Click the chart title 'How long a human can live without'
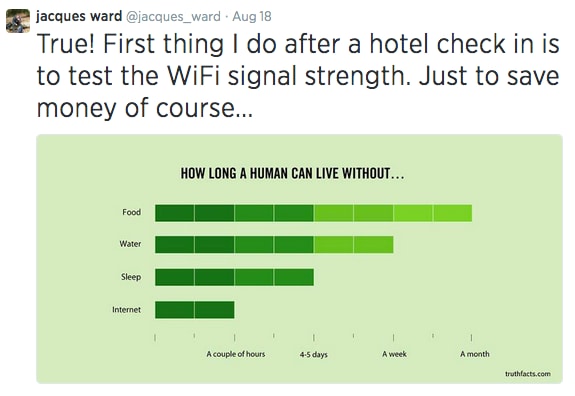 292,173
